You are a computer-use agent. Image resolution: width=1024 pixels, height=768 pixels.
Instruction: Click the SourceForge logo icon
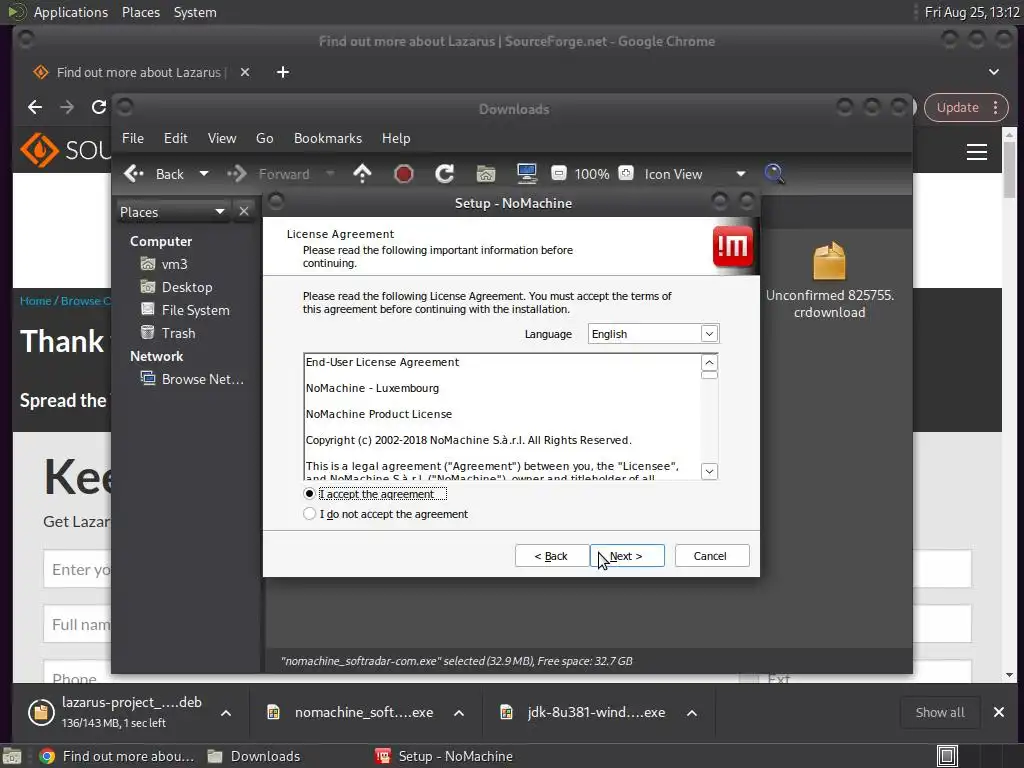[x=39, y=150]
